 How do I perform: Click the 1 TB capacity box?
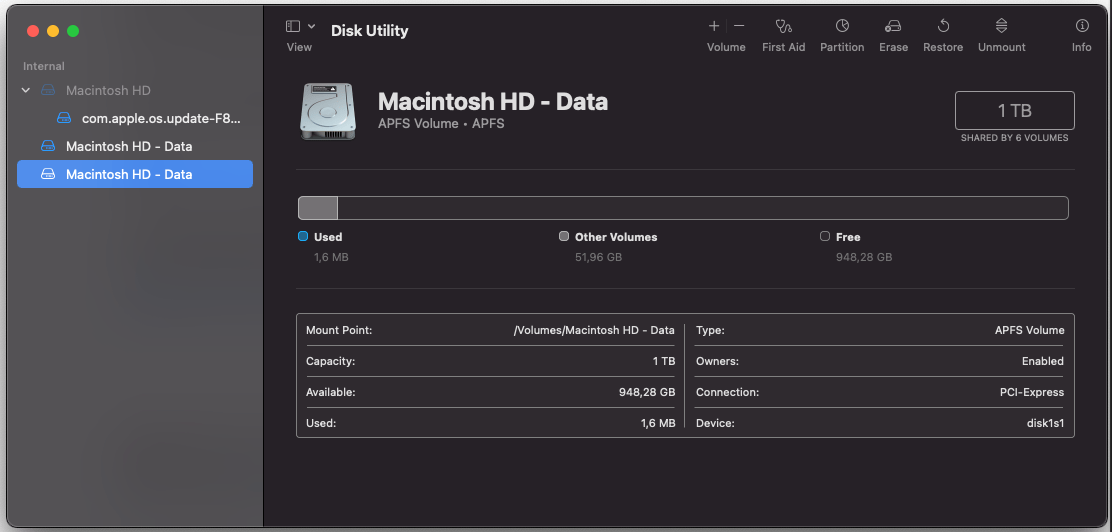point(1014,111)
